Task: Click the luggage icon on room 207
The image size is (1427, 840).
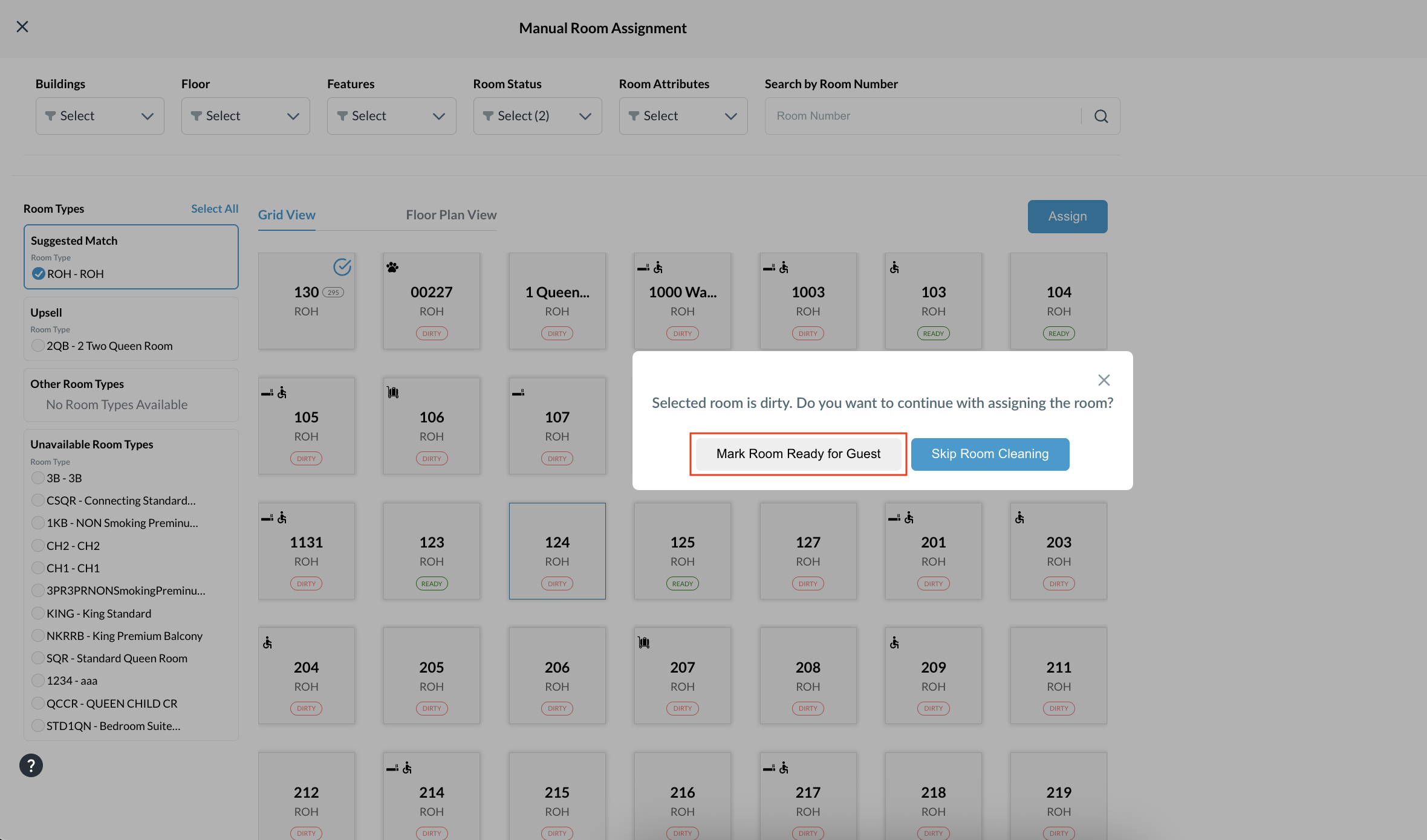Action: 644,642
